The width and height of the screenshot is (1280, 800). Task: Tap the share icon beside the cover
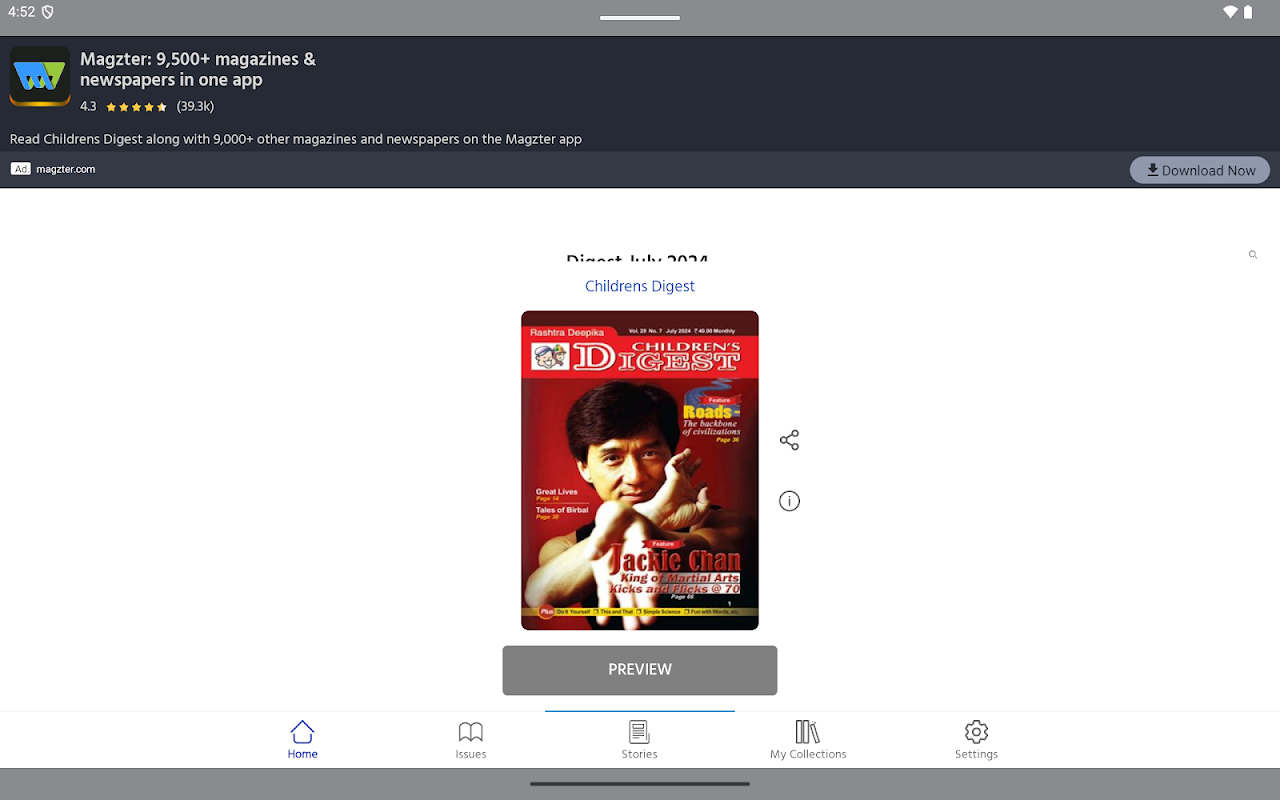(789, 440)
